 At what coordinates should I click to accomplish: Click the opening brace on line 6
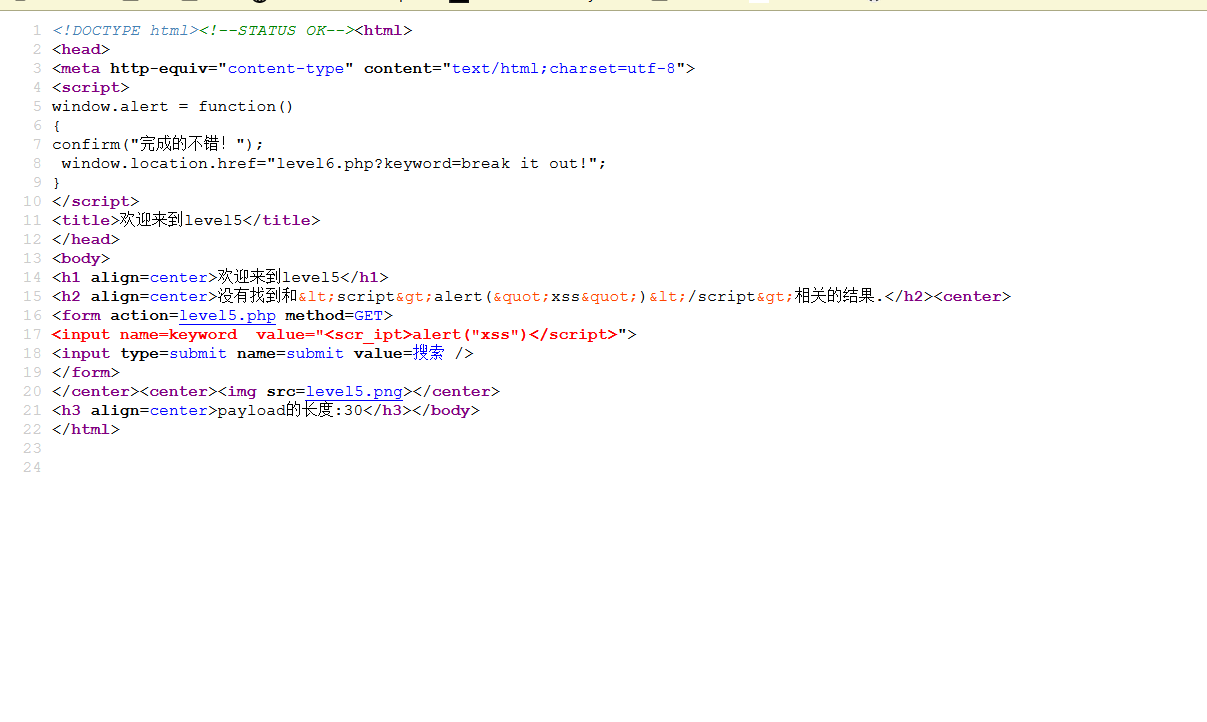pyautogui.click(x=57, y=125)
